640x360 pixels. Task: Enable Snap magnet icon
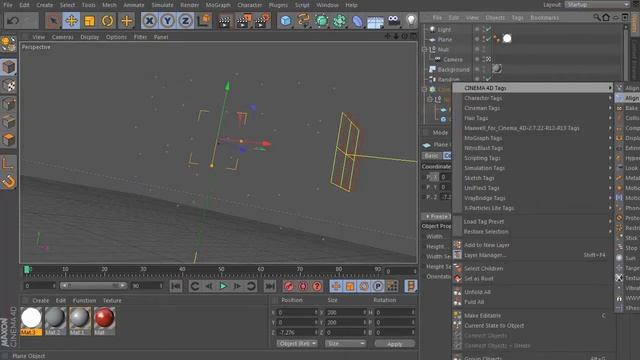tap(9, 182)
